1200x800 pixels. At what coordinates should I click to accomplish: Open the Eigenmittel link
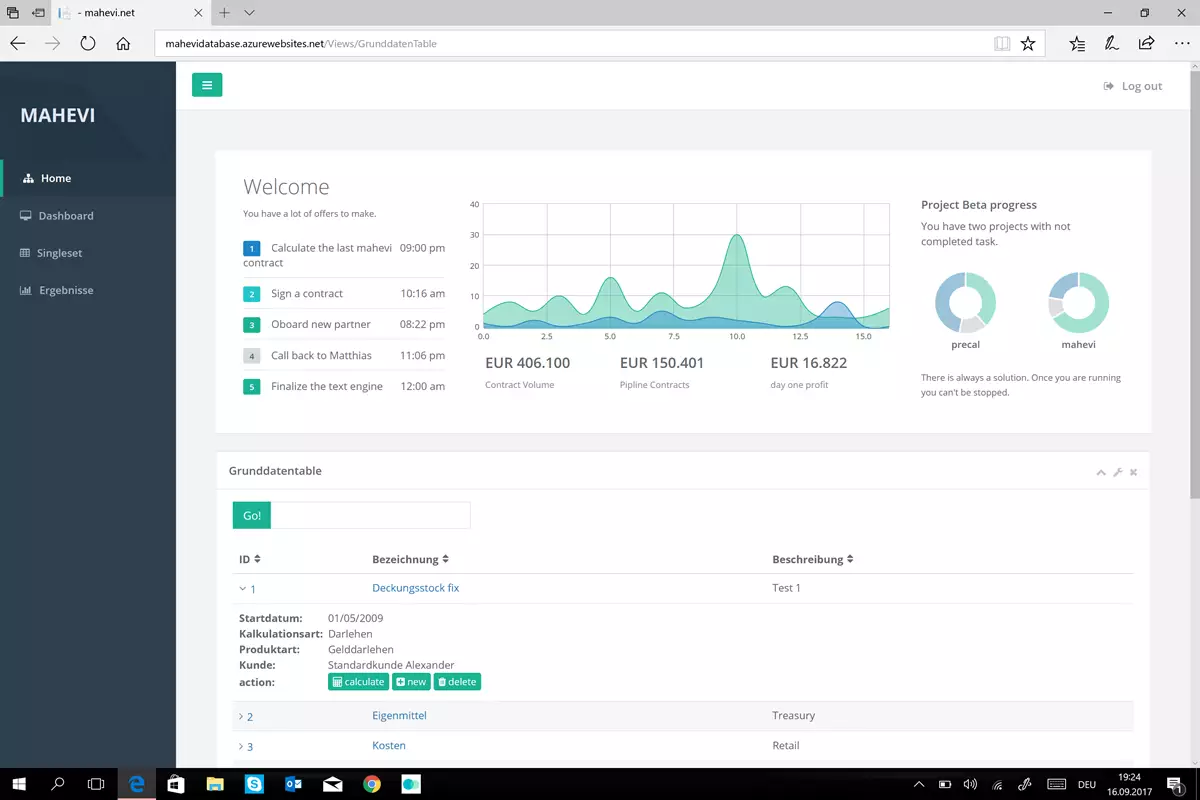pos(399,716)
